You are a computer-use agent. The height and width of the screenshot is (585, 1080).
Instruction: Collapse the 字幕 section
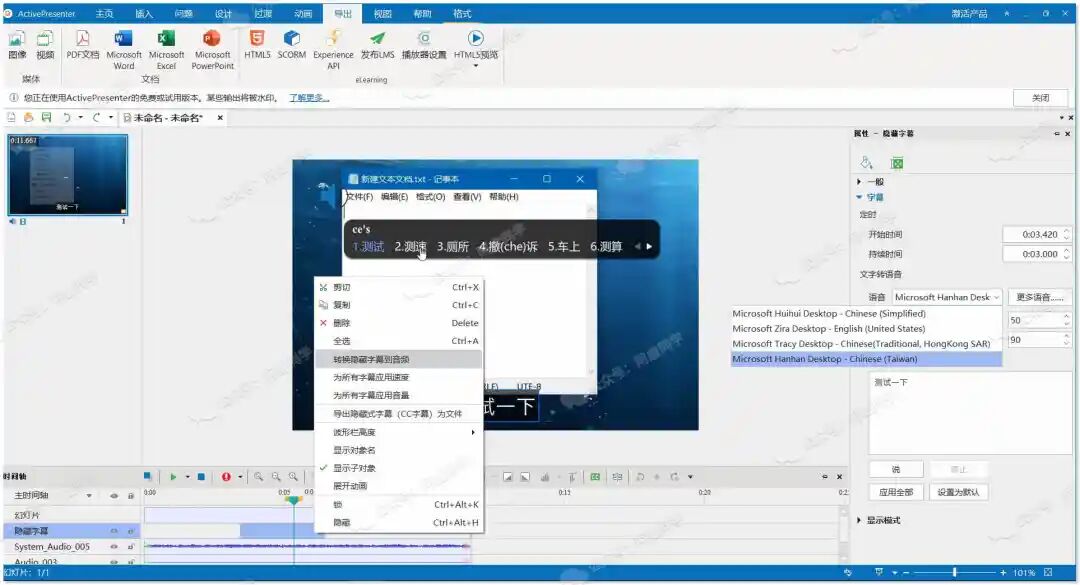(x=859, y=198)
